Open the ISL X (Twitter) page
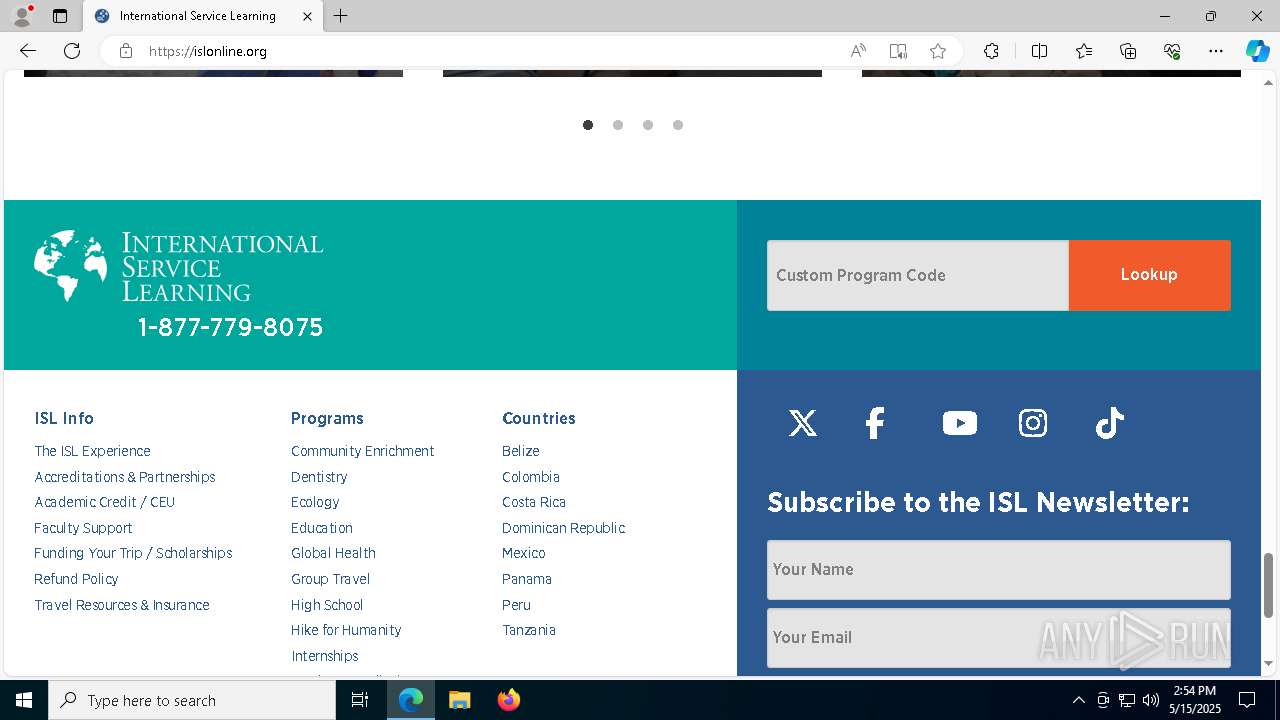1280x720 pixels. pyautogui.click(x=802, y=423)
